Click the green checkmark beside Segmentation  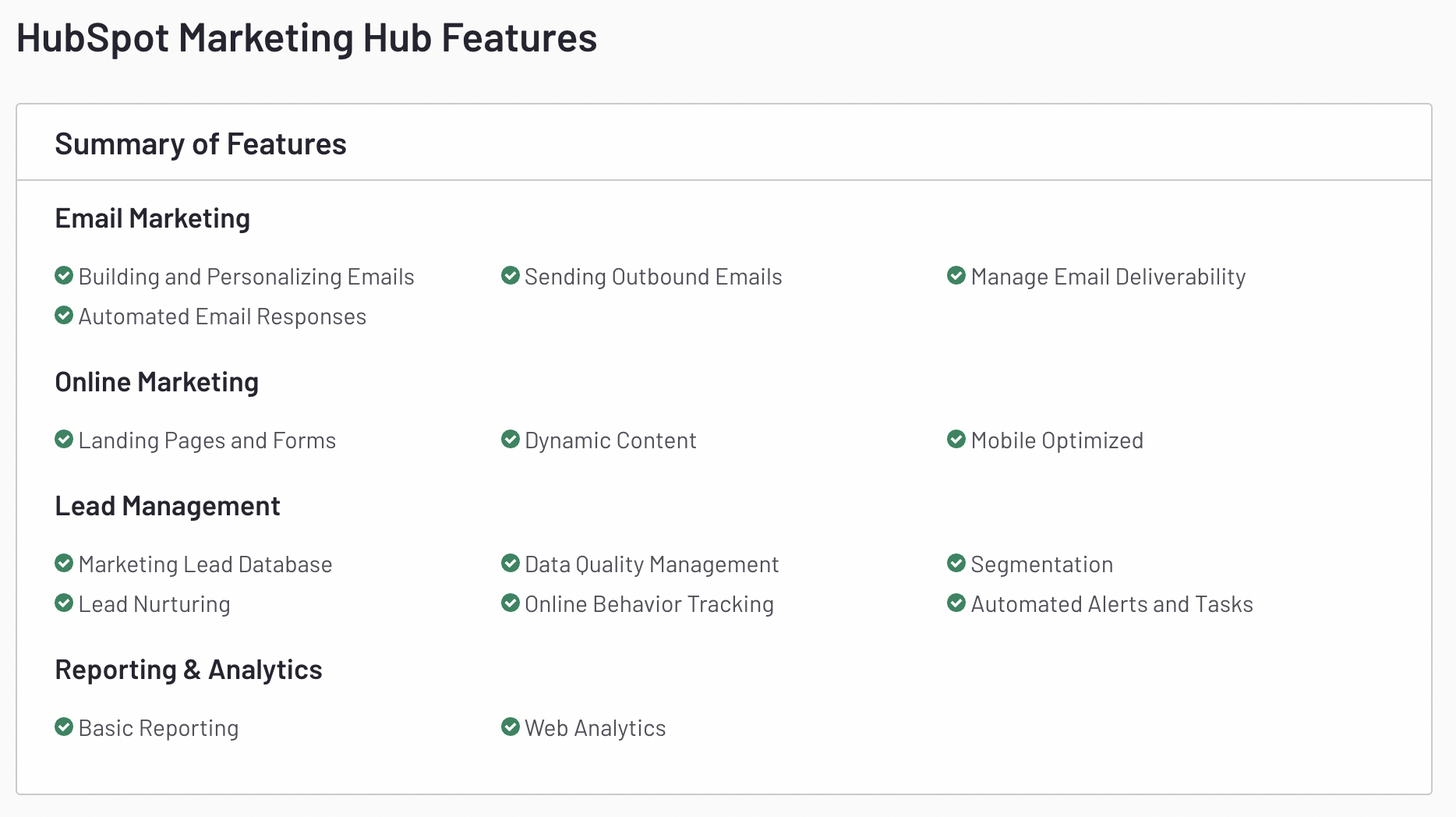point(956,563)
